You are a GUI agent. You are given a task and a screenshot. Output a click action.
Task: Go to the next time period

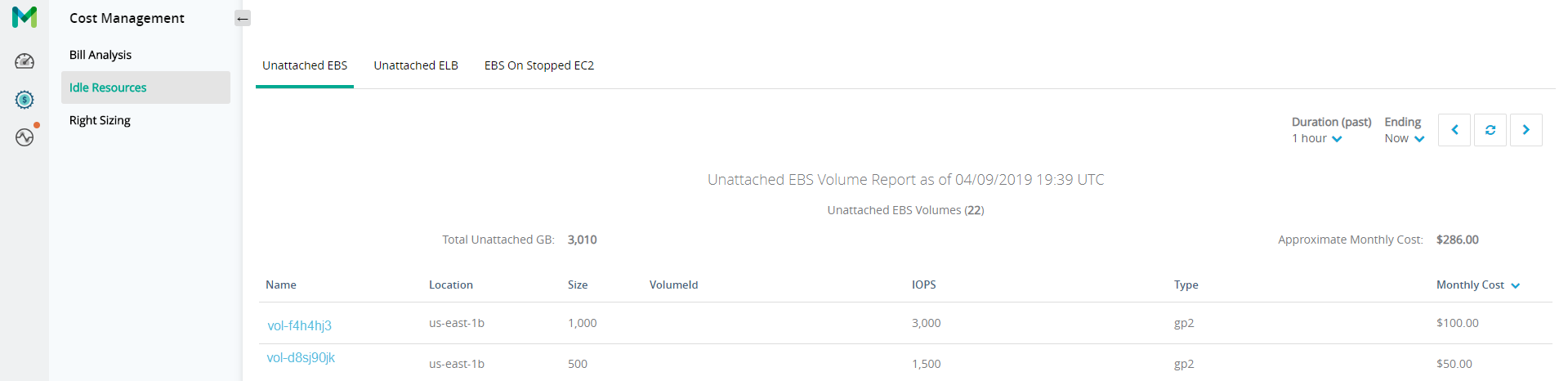tap(1526, 130)
